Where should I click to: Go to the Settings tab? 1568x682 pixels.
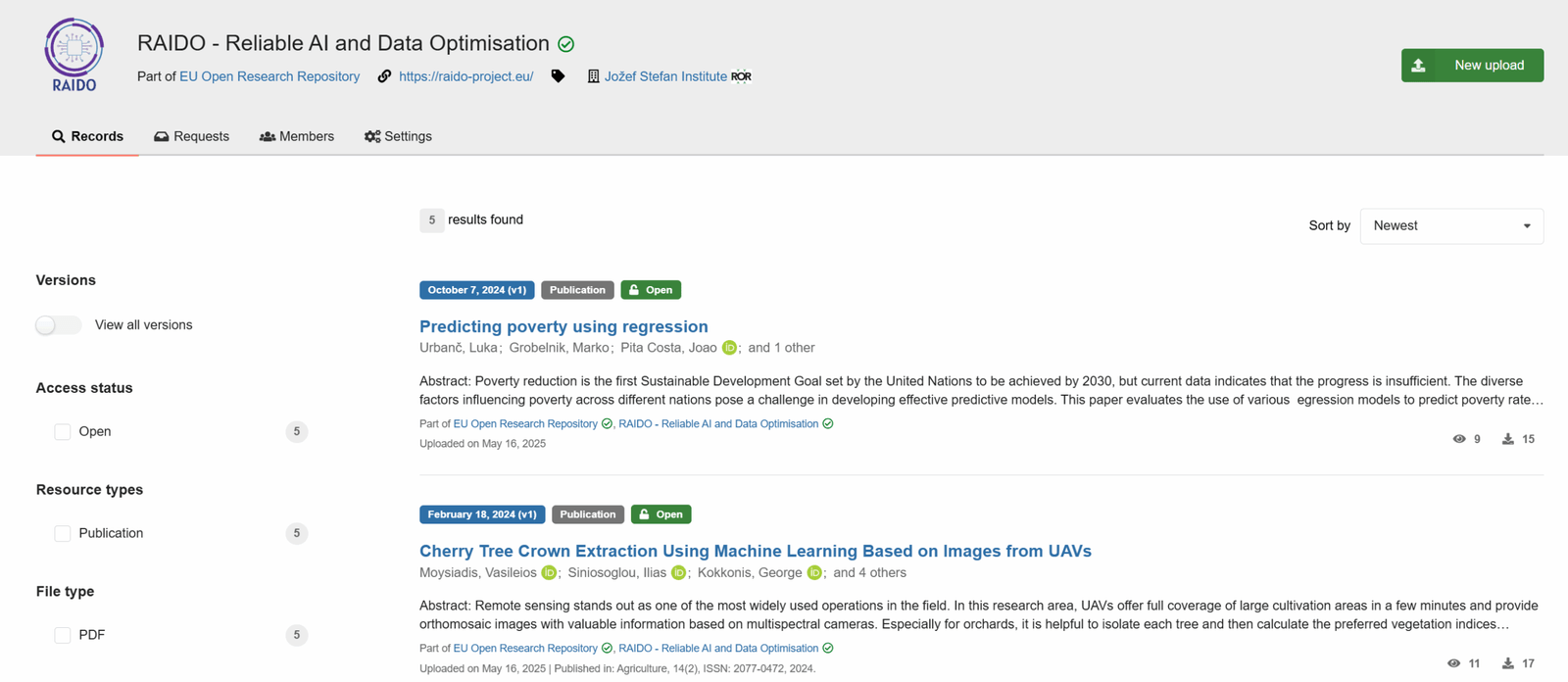coord(398,136)
